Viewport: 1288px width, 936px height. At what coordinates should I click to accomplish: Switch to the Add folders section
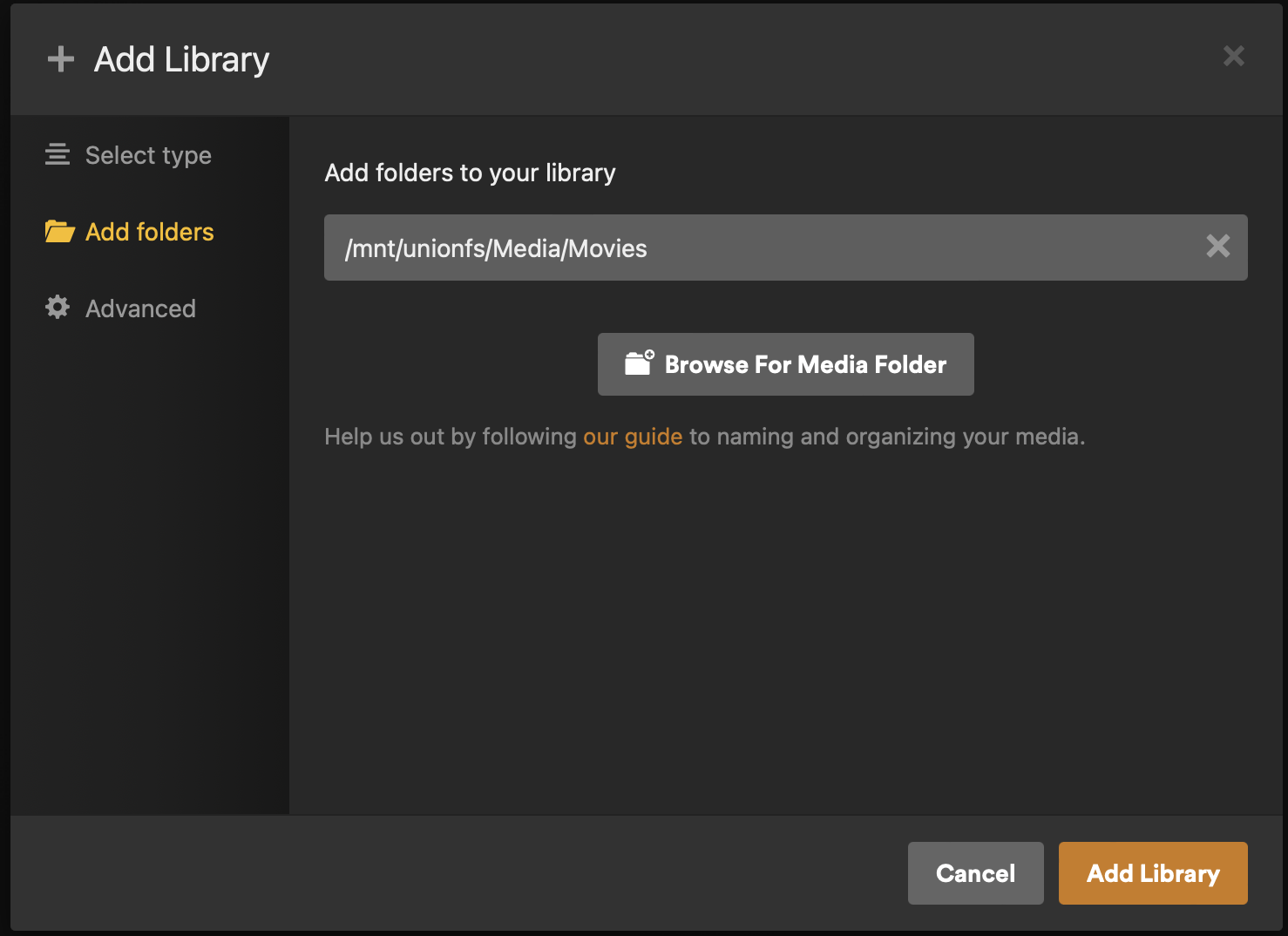[x=149, y=232]
